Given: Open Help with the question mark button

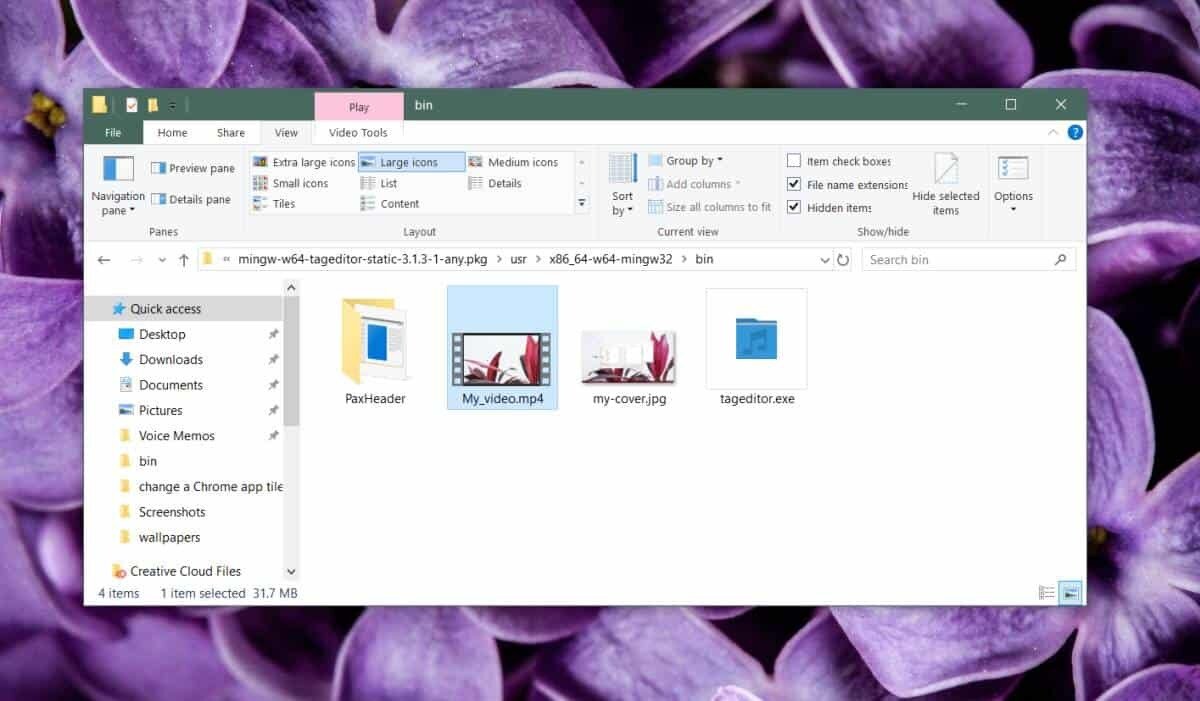Looking at the screenshot, I should tap(1074, 132).
